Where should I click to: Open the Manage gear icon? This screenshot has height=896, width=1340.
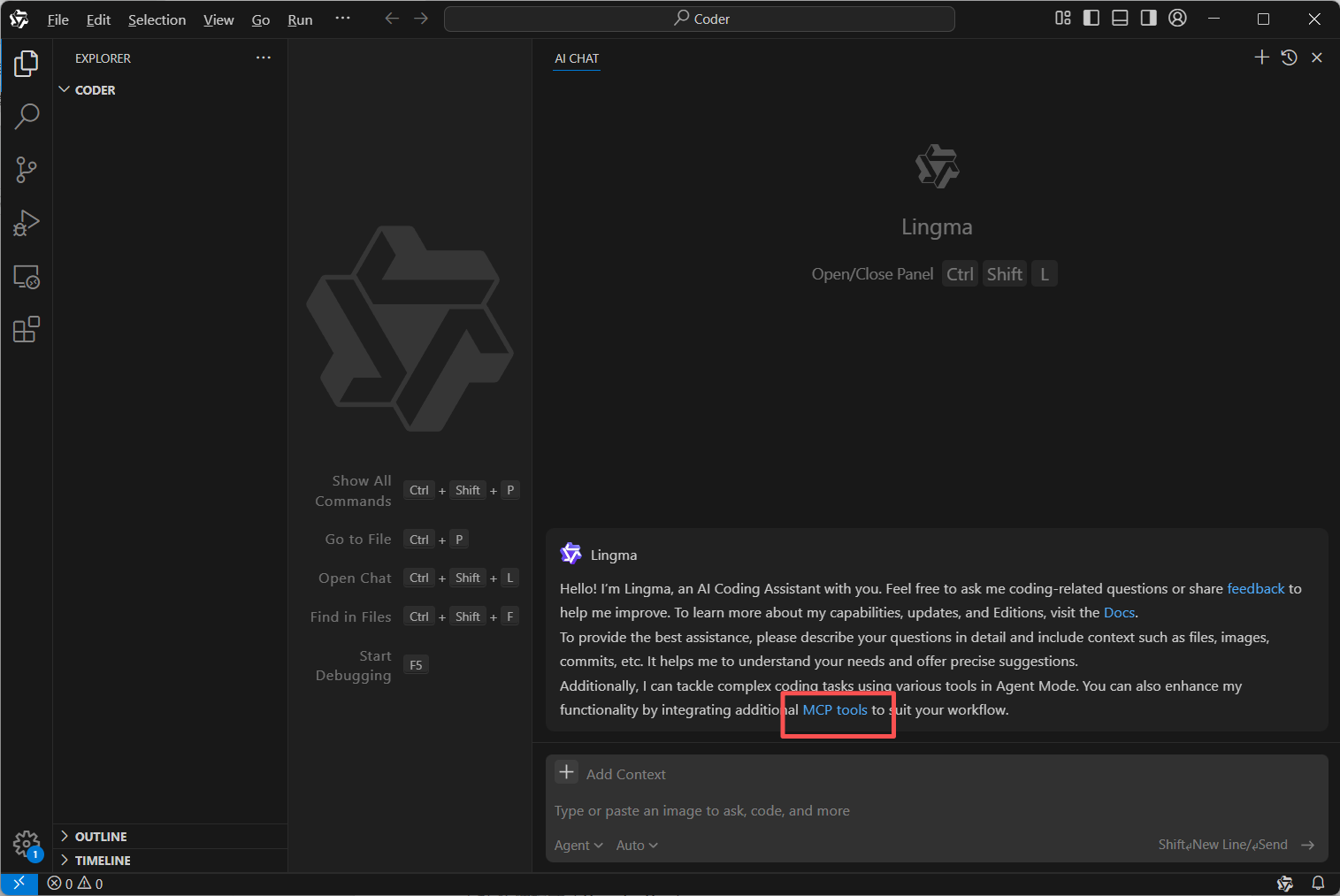point(27,845)
